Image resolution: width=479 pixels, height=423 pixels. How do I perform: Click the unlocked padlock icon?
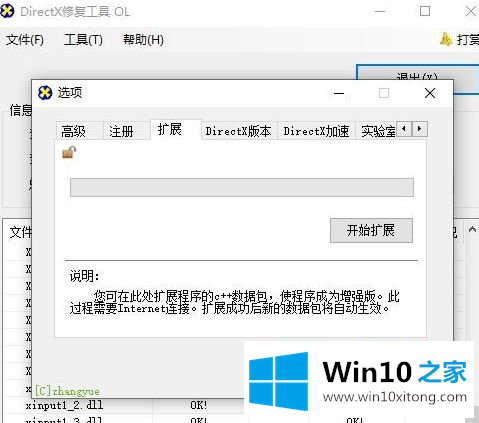(x=69, y=153)
